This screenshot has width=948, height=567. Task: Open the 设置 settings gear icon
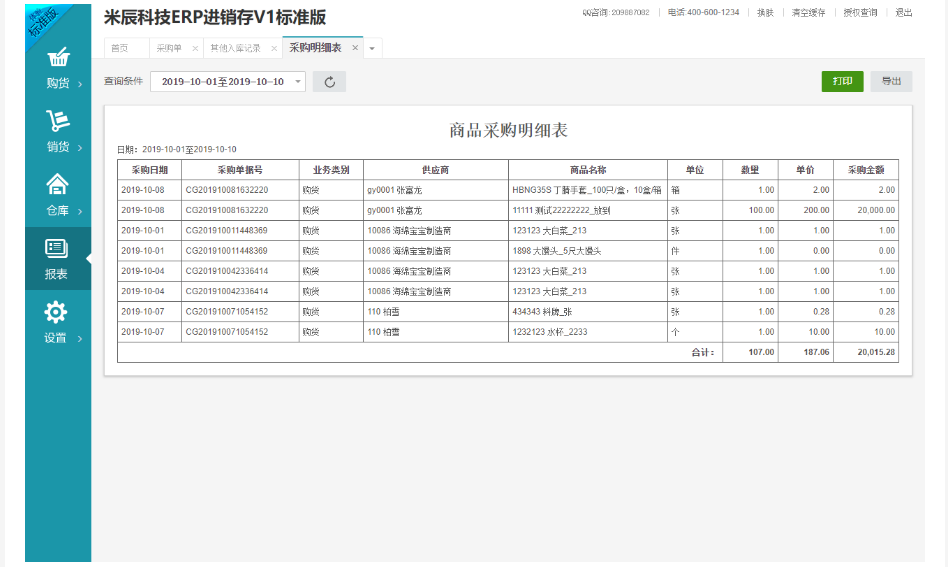[x=58, y=312]
